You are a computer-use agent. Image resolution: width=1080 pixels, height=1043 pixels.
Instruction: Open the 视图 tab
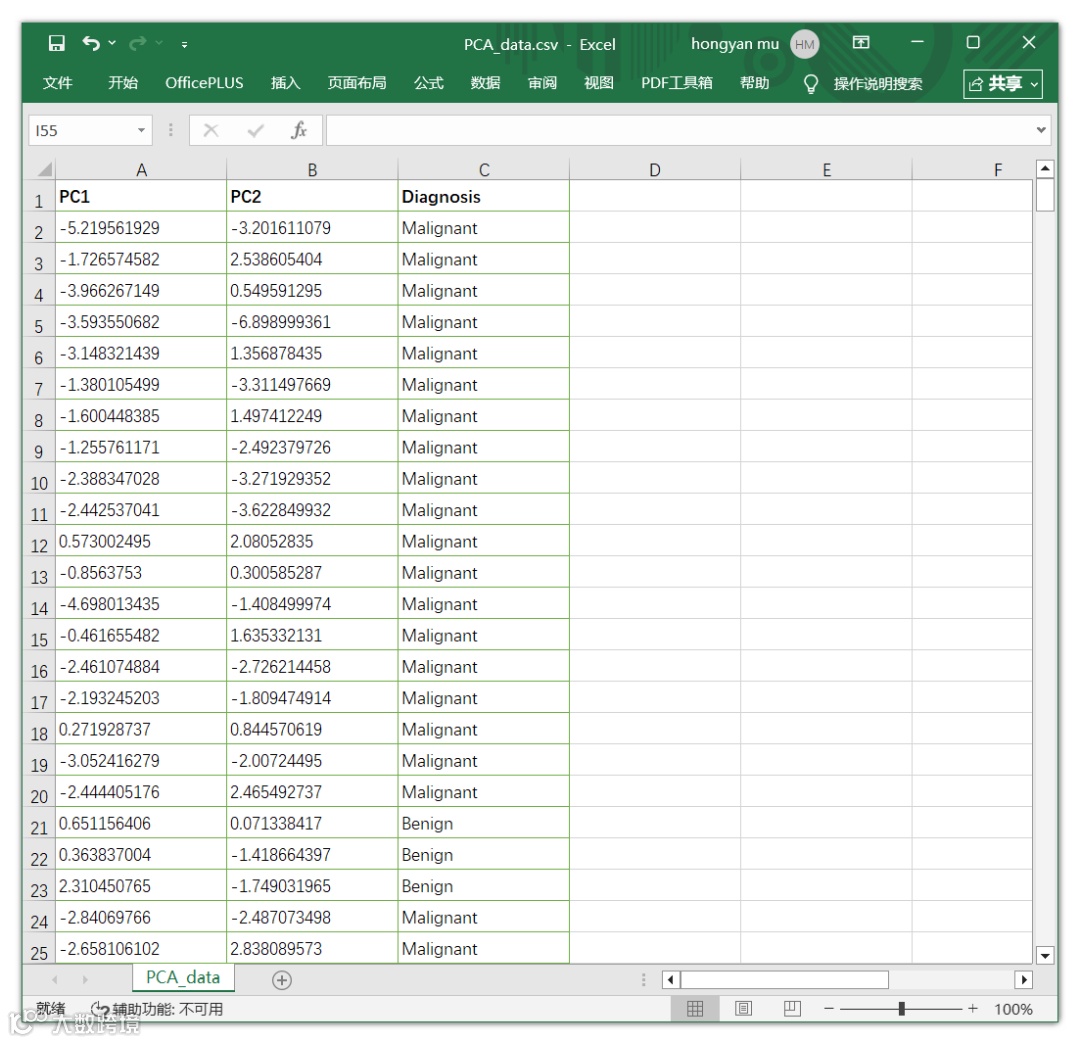[x=599, y=83]
